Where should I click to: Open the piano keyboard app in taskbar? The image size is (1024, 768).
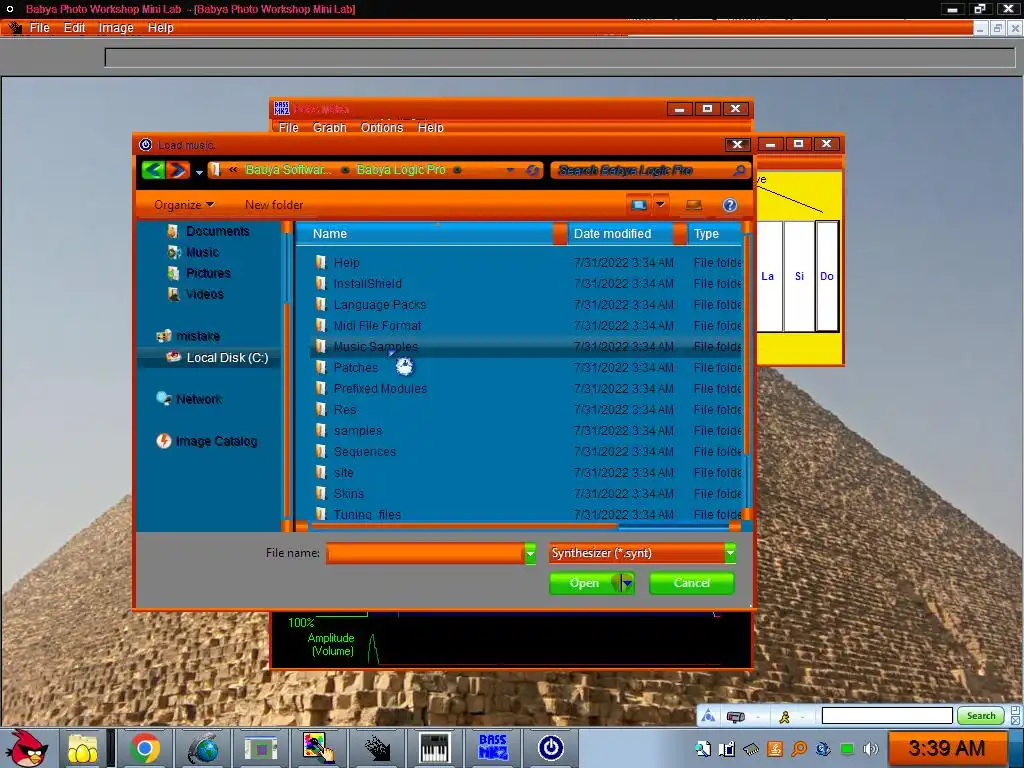435,748
